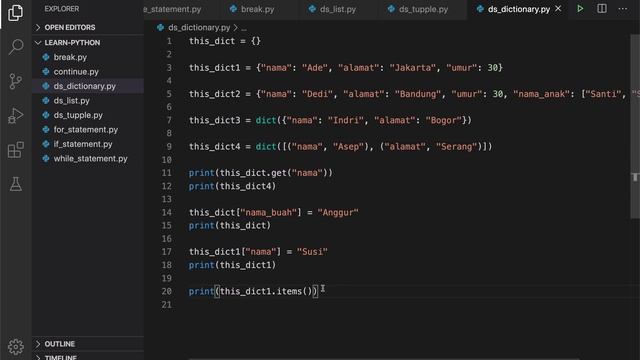Click the "Asep" string on line 9
The width and height of the screenshot is (640, 360).
coord(348,147)
